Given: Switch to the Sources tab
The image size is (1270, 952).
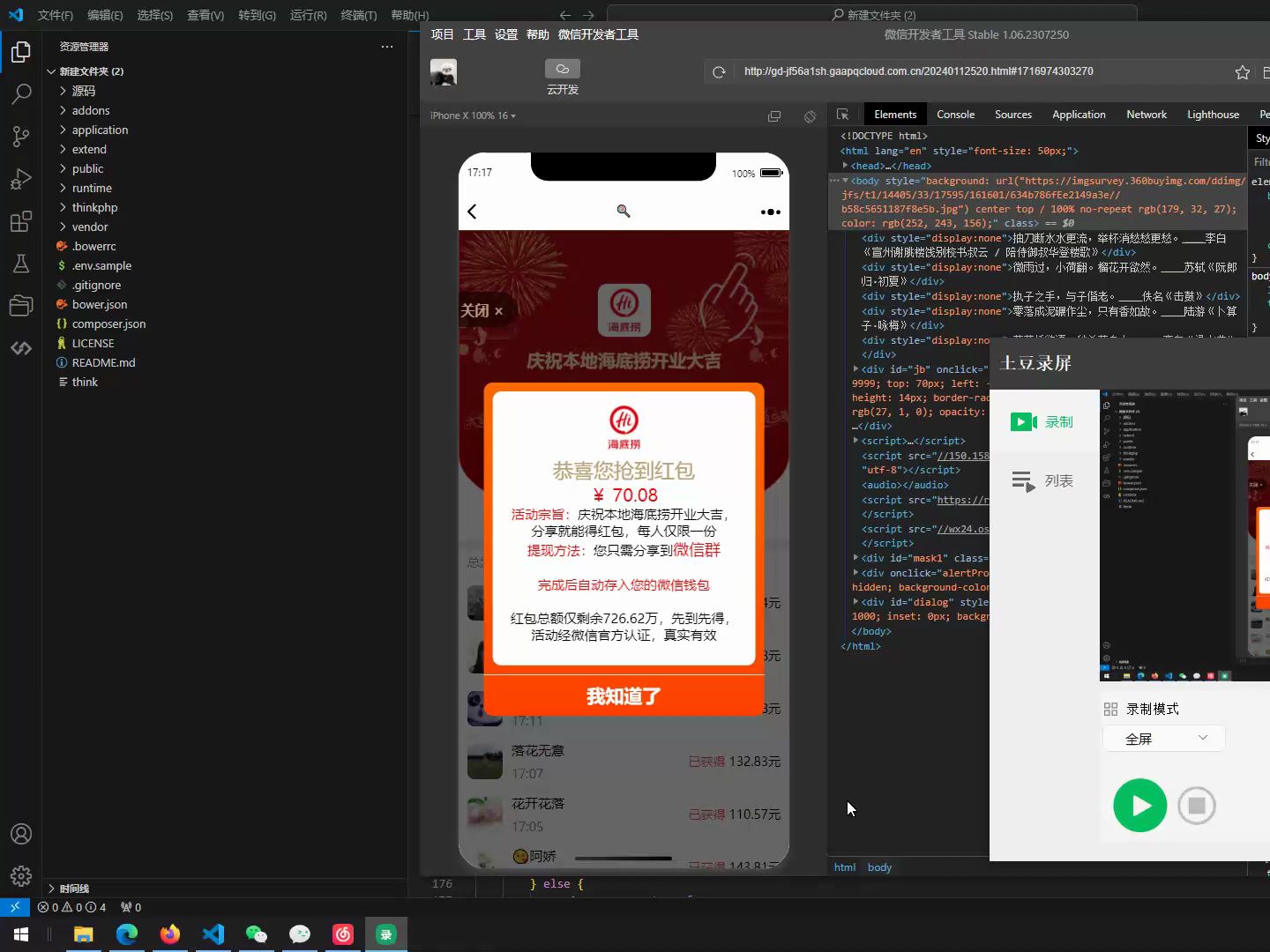Looking at the screenshot, I should click(x=1012, y=115).
